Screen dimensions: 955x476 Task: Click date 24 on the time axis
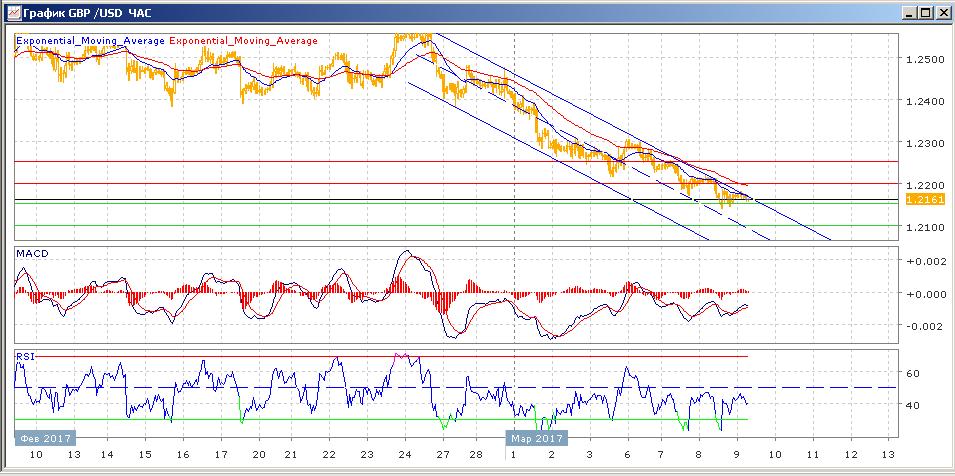(x=402, y=455)
